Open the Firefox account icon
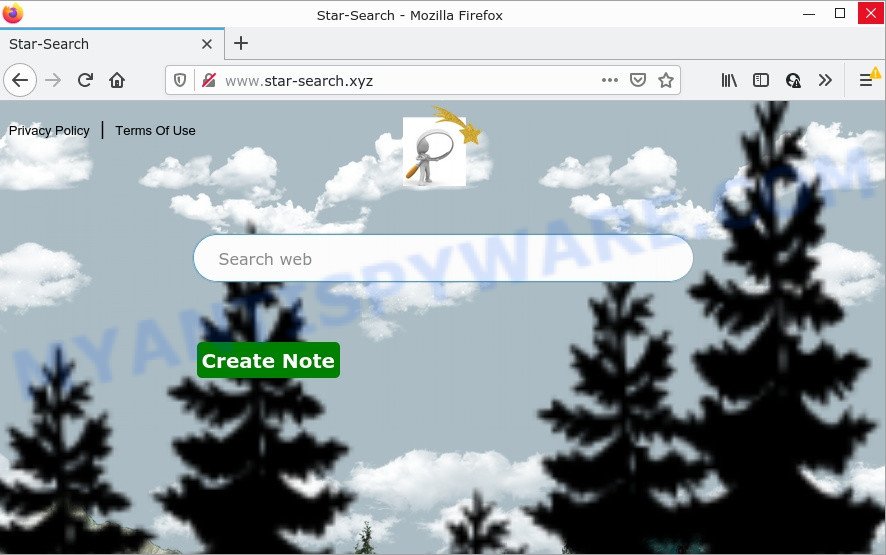886x555 pixels. pos(793,80)
